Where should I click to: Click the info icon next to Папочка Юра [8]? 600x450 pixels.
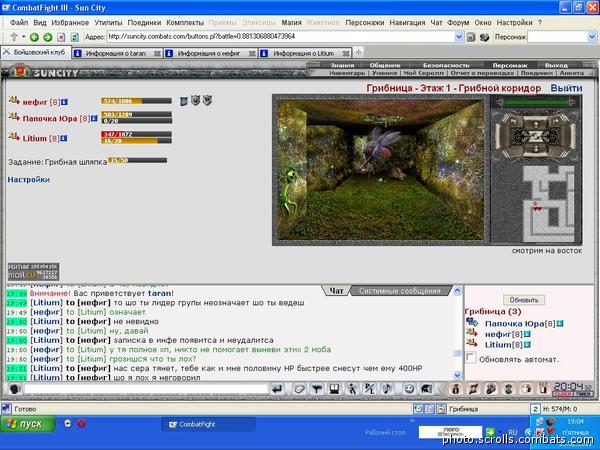(x=94, y=119)
